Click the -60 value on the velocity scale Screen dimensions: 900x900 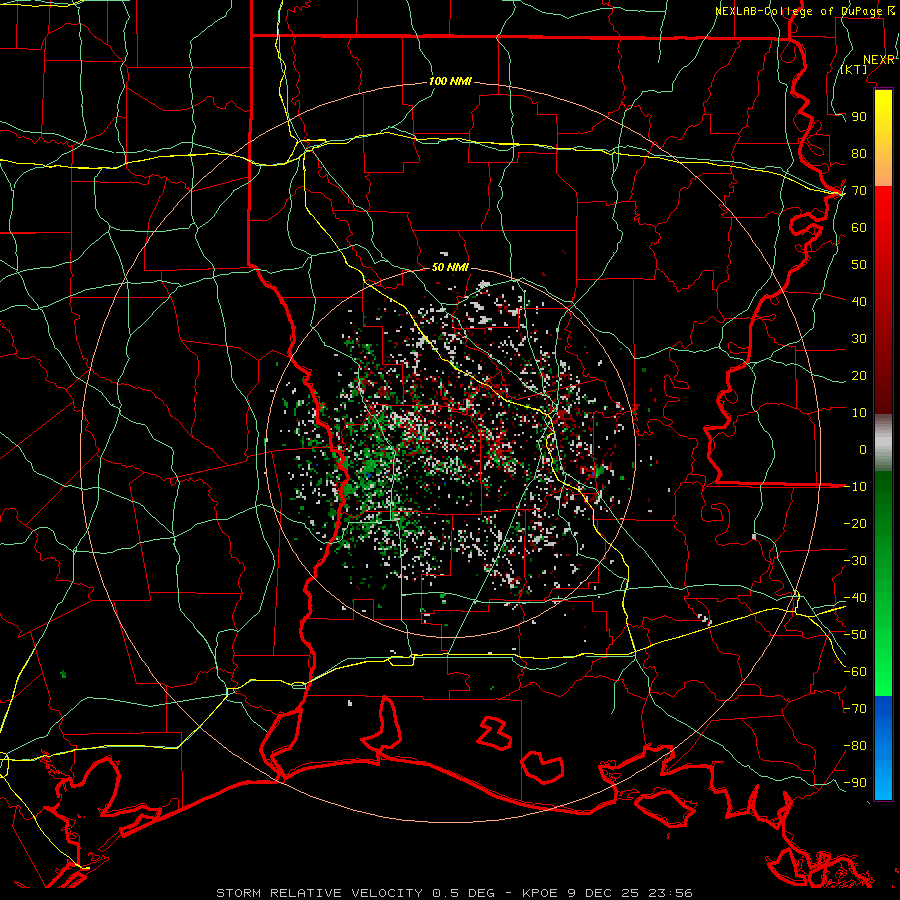[x=855, y=672]
